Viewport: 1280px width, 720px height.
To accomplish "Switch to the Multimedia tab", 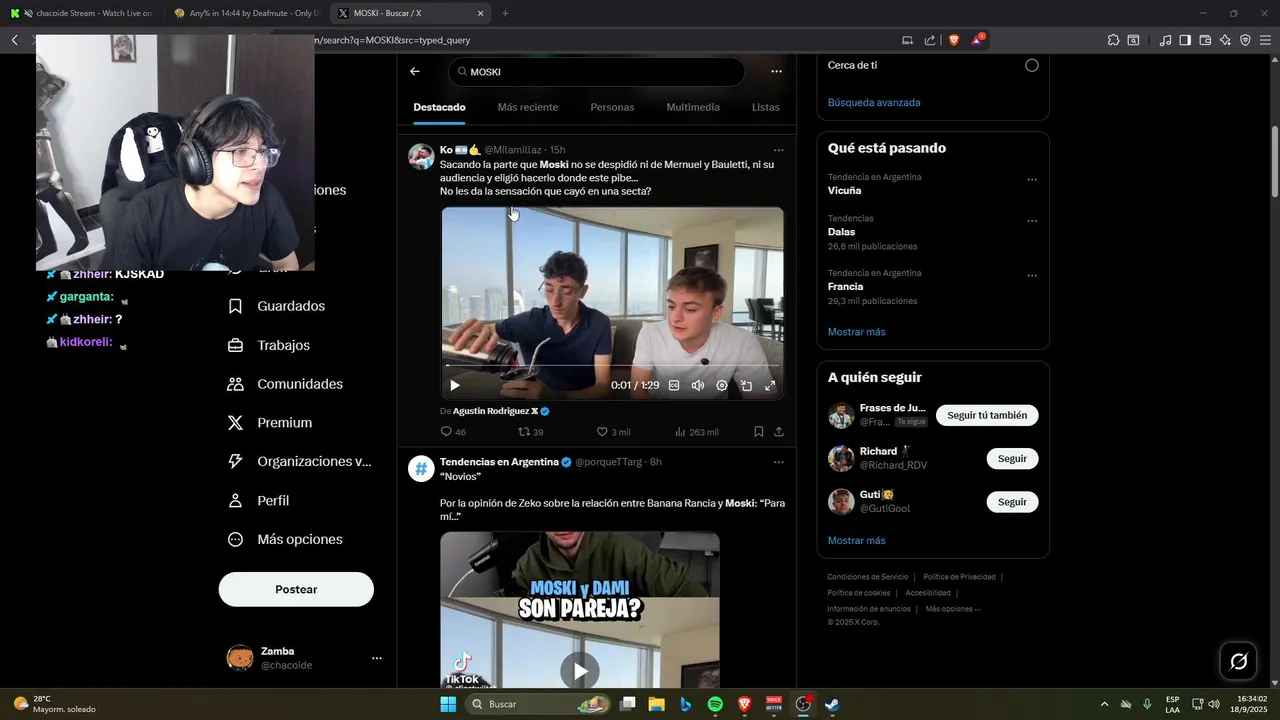I will click(x=693, y=107).
